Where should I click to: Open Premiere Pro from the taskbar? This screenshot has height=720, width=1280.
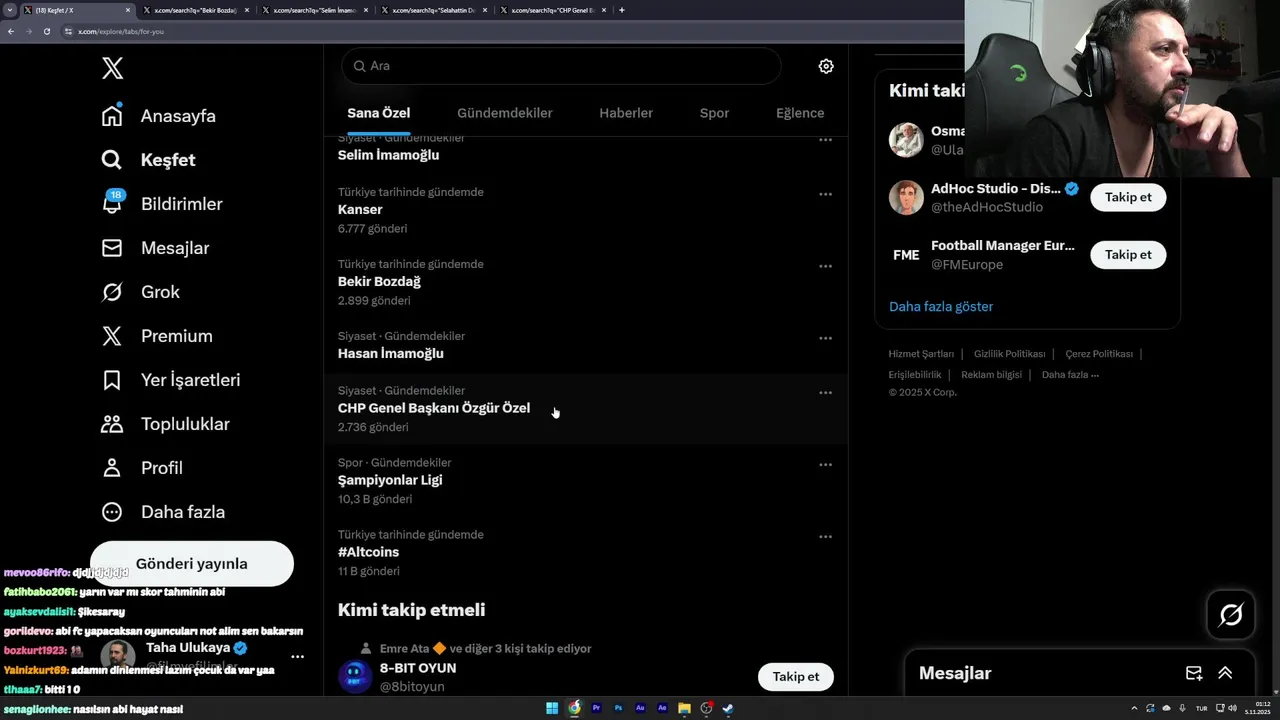(596, 708)
